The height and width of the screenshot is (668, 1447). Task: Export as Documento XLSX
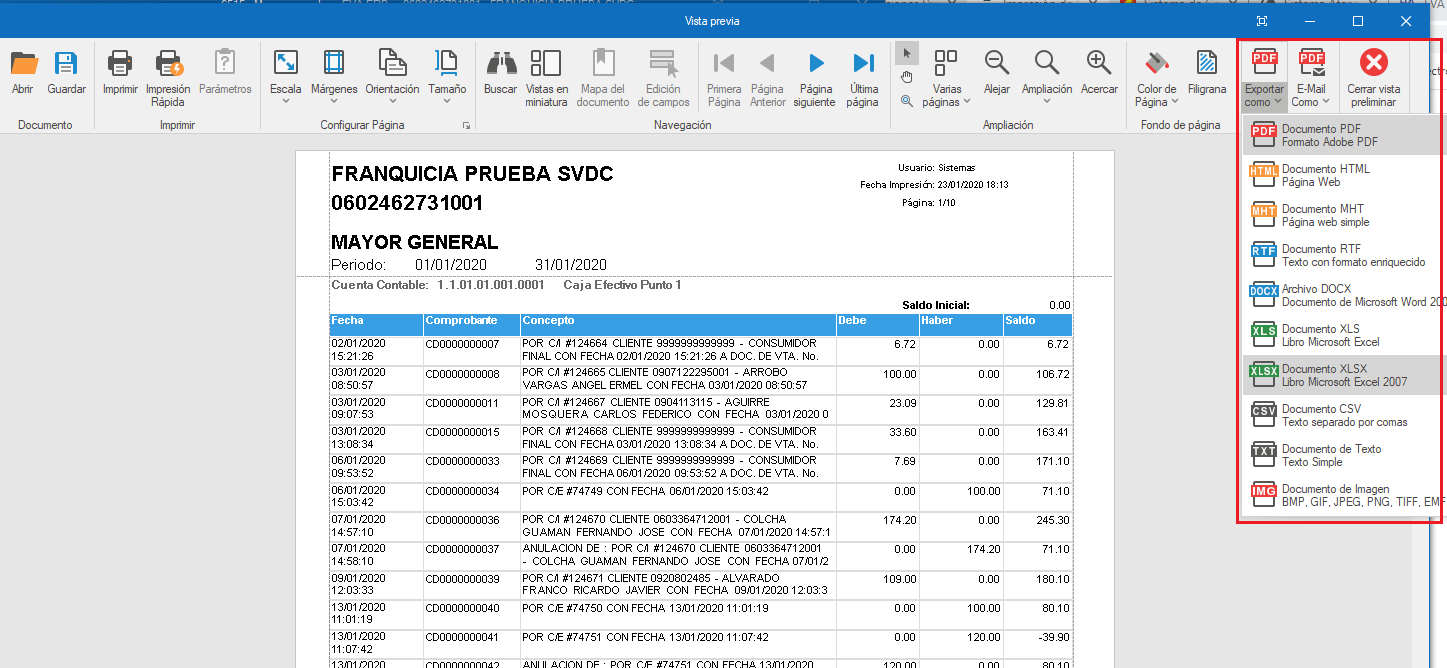1342,375
